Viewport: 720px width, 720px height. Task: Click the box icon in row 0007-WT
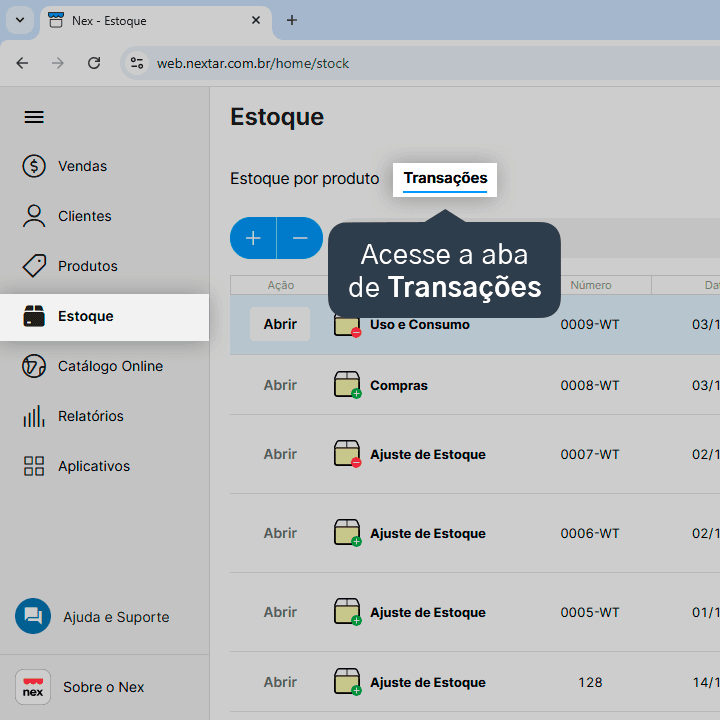pos(348,454)
